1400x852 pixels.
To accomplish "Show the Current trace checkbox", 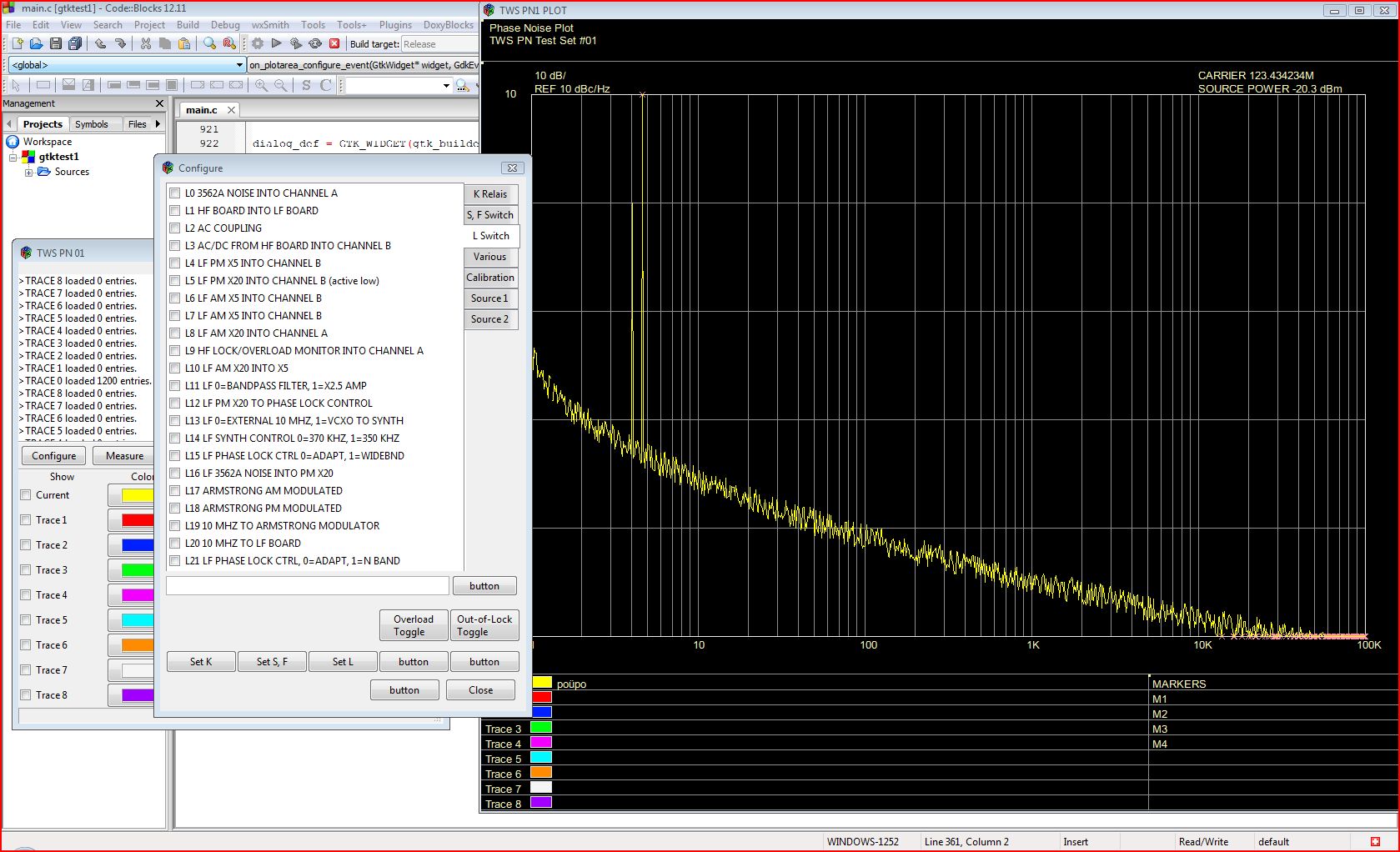I will tap(26, 495).
